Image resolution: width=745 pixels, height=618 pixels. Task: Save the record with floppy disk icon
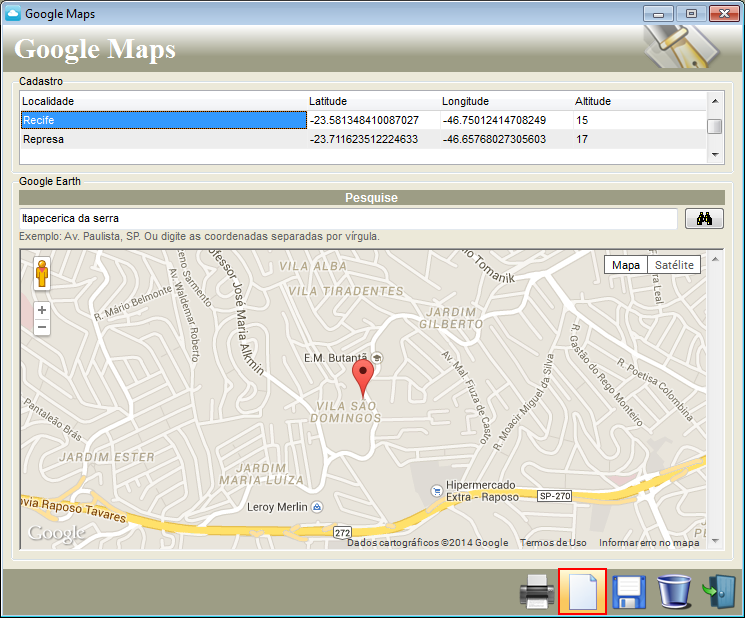coord(629,591)
